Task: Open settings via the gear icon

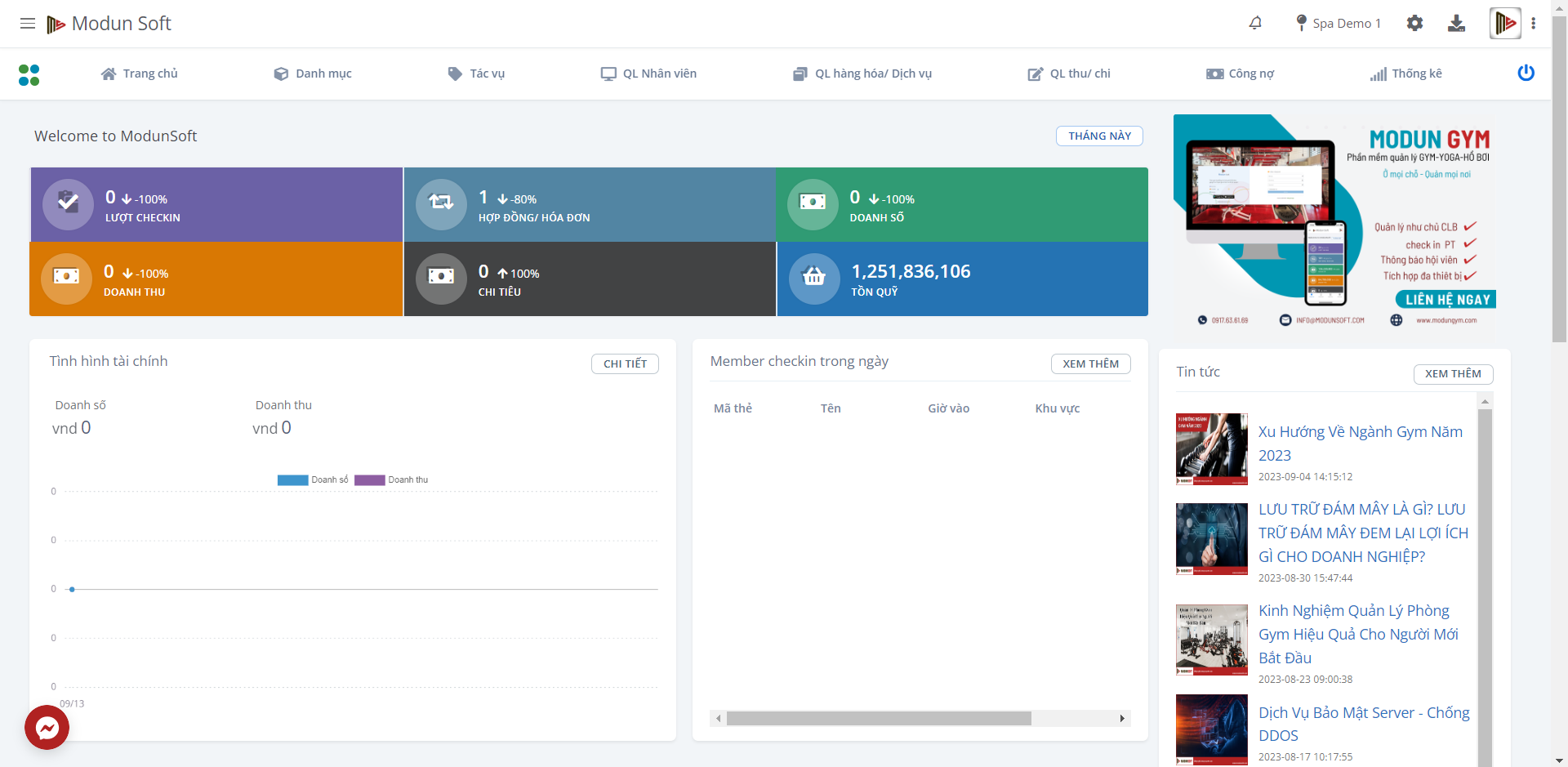Action: [x=1414, y=24]
